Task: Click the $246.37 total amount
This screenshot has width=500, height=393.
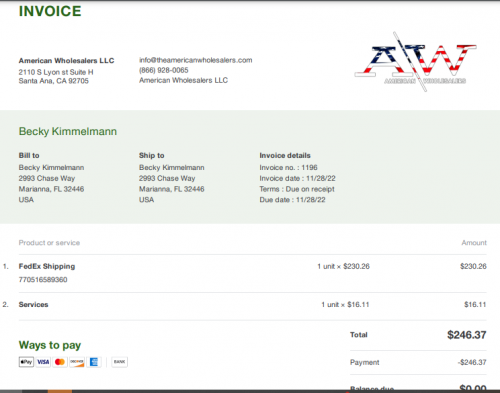Action: click(x=467, y=335)
